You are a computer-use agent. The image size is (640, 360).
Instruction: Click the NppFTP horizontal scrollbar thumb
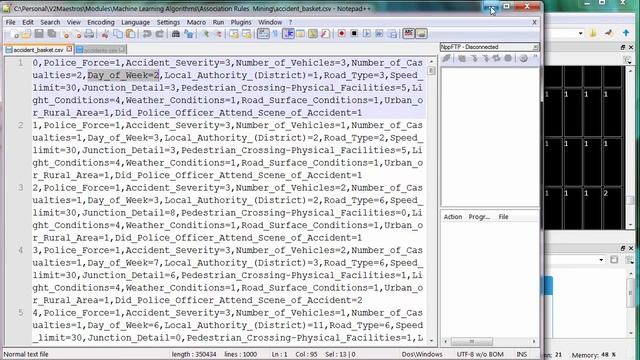tap(471, 341)
